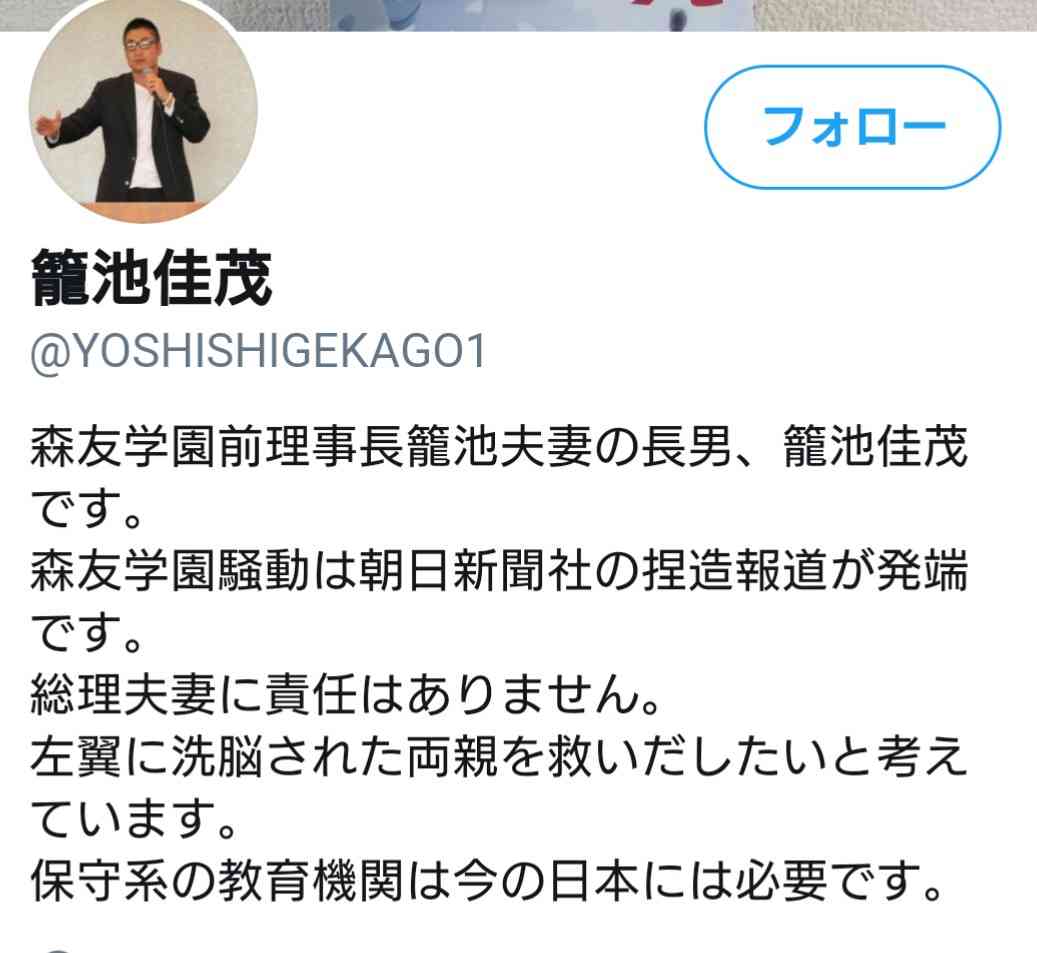Click the last bio line 保守系の教育機関は

[487, 881]
